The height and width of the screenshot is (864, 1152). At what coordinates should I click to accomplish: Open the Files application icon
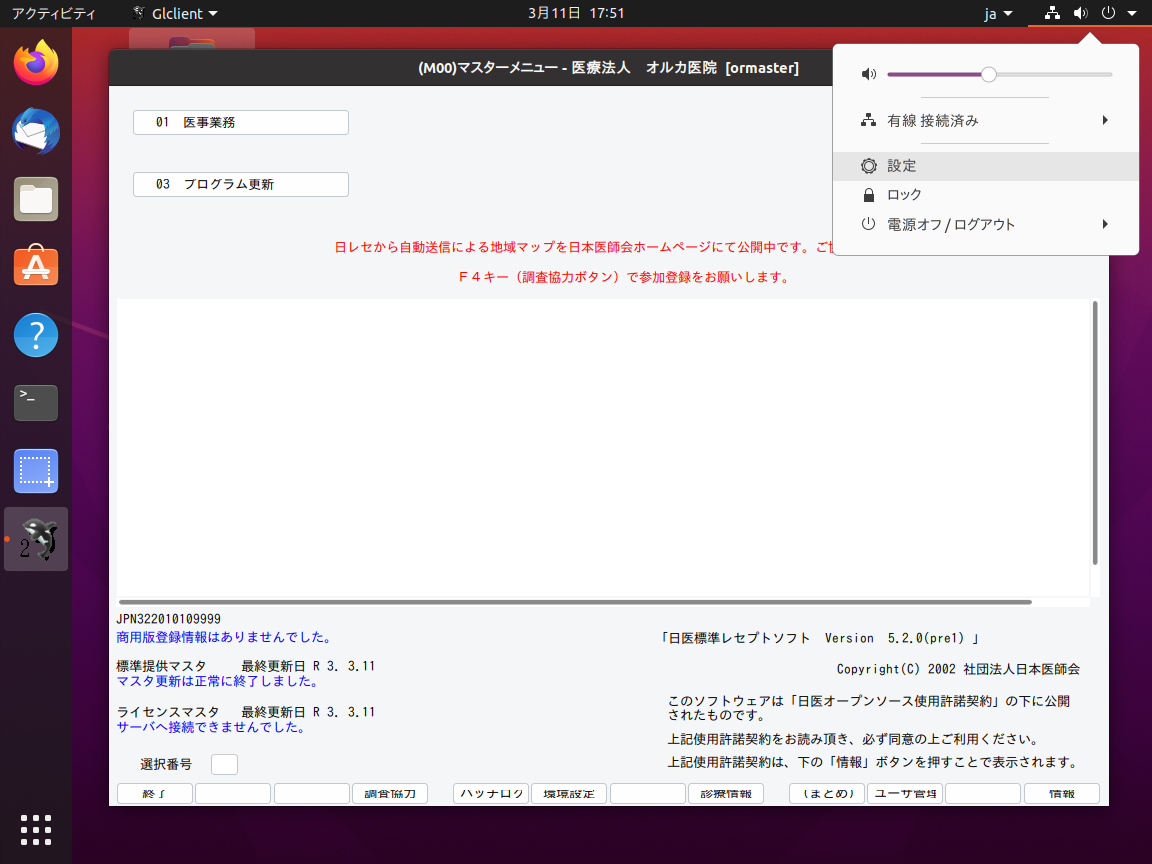35,198
